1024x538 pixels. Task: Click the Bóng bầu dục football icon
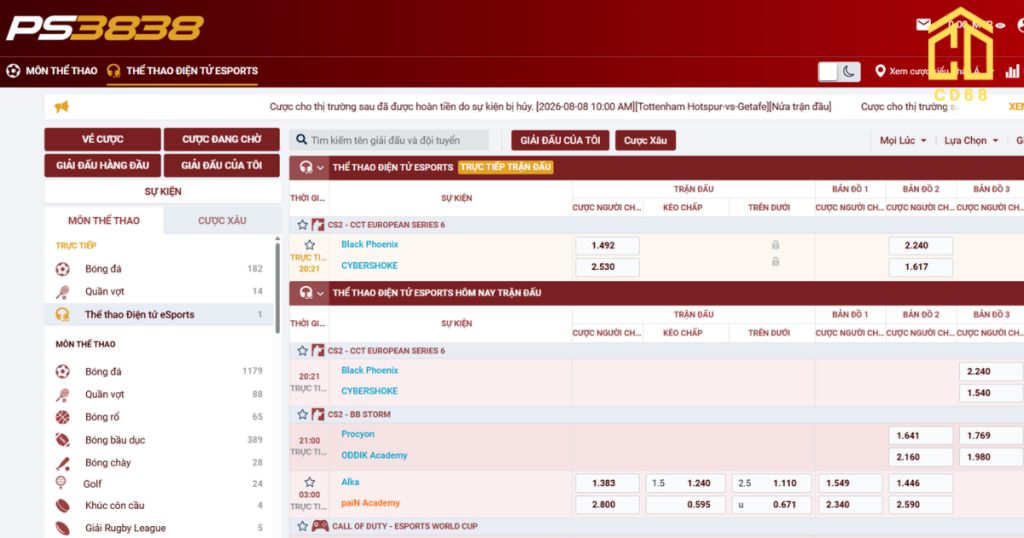pos(63,439)
